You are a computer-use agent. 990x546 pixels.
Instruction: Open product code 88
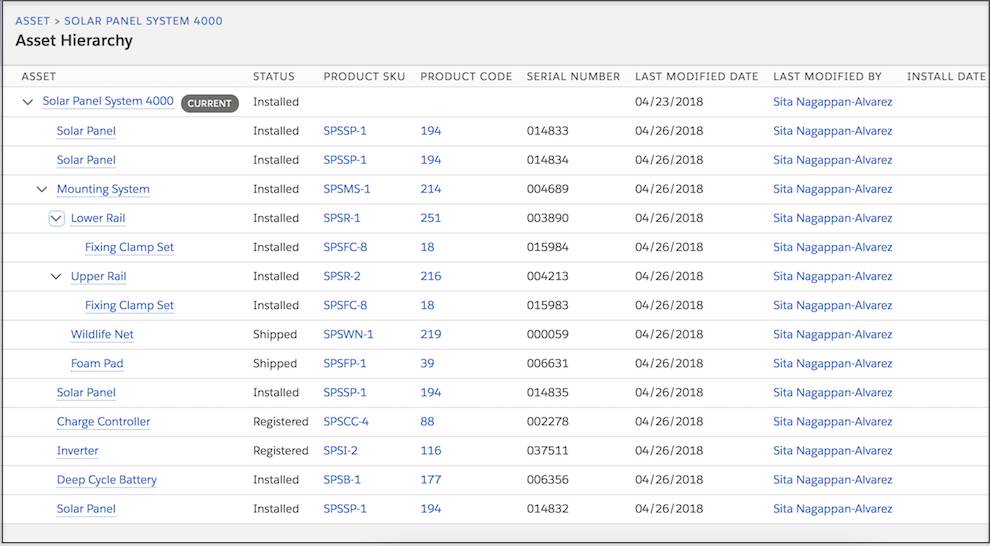427,421
